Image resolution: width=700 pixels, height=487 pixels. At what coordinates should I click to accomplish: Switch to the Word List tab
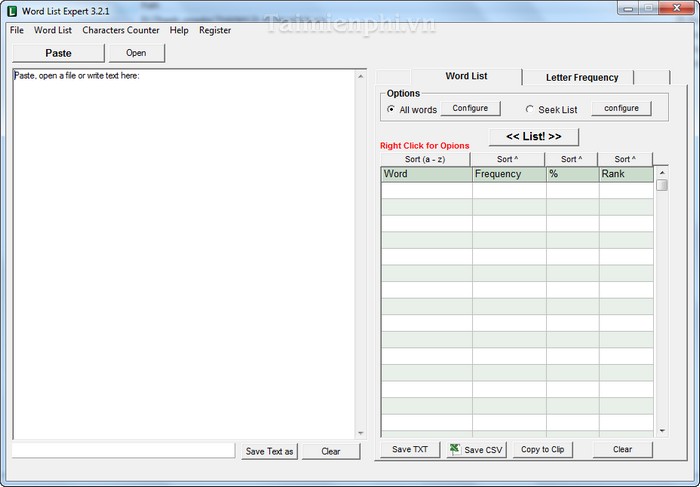tap(466, 76)
